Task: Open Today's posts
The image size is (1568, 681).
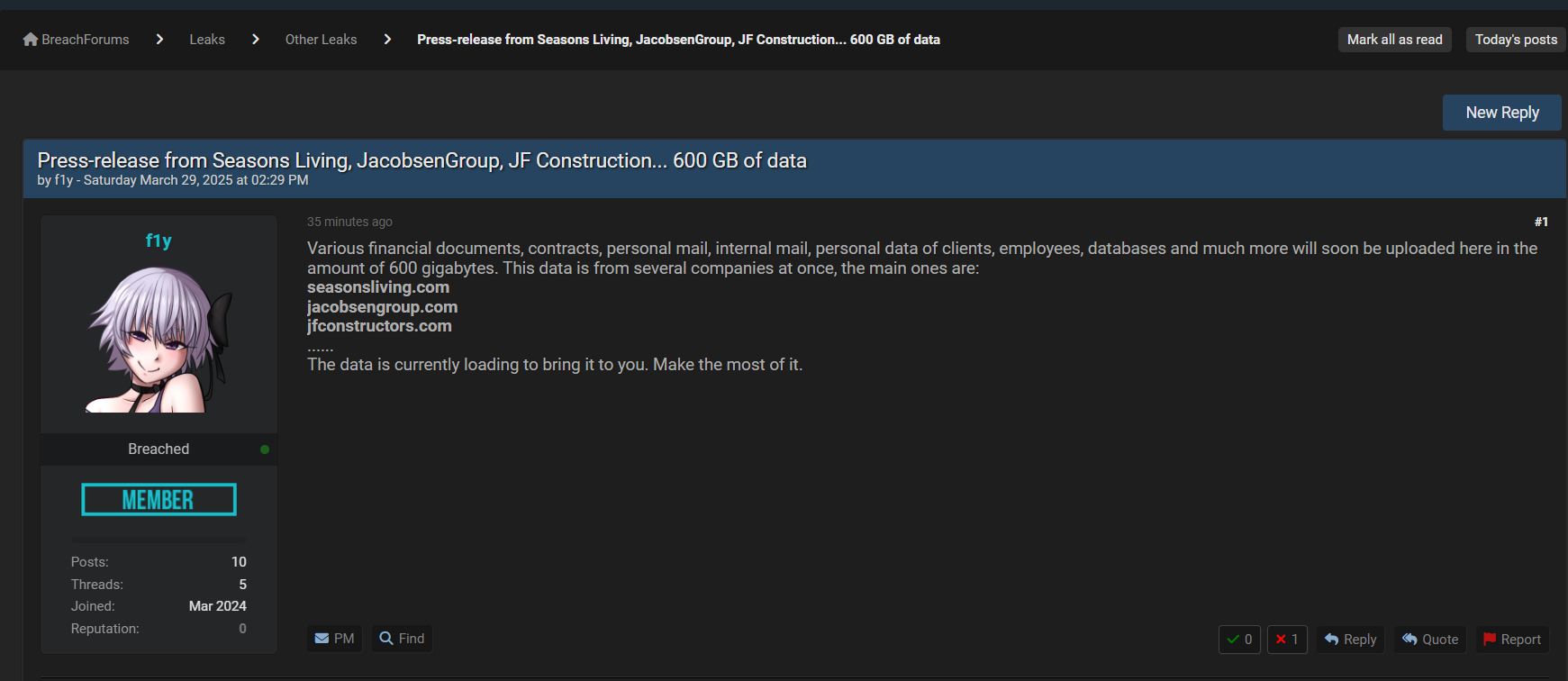Action: pos(1516,40)
